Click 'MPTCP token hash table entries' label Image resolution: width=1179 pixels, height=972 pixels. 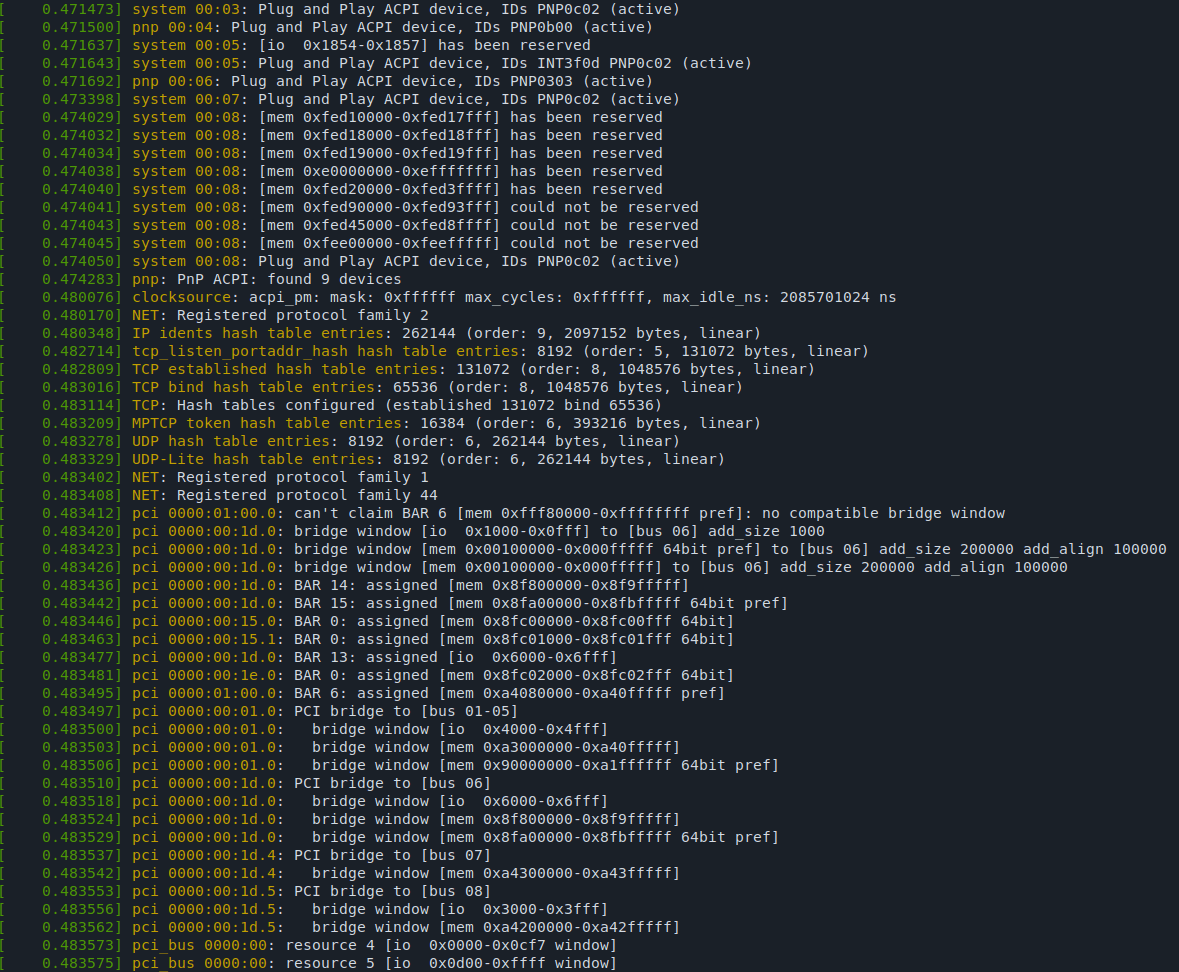pyautogui.click(x=267, y=423)
